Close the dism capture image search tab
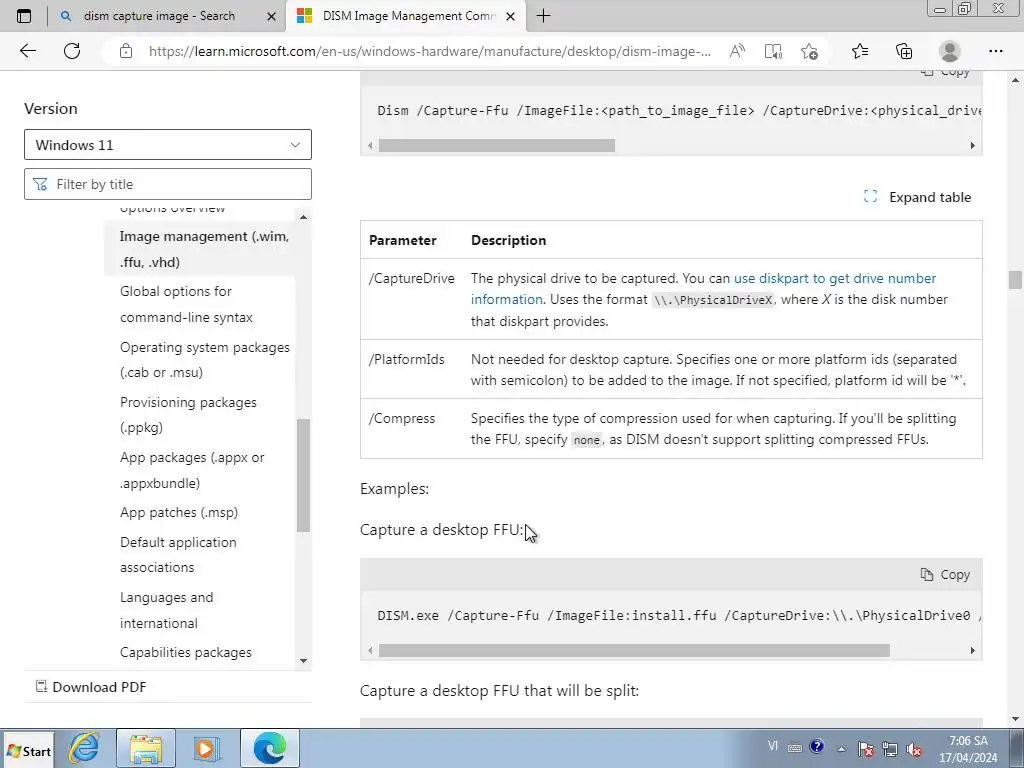Image resolution: width=1024 pixels, height=768 pixels. [271, 16]
